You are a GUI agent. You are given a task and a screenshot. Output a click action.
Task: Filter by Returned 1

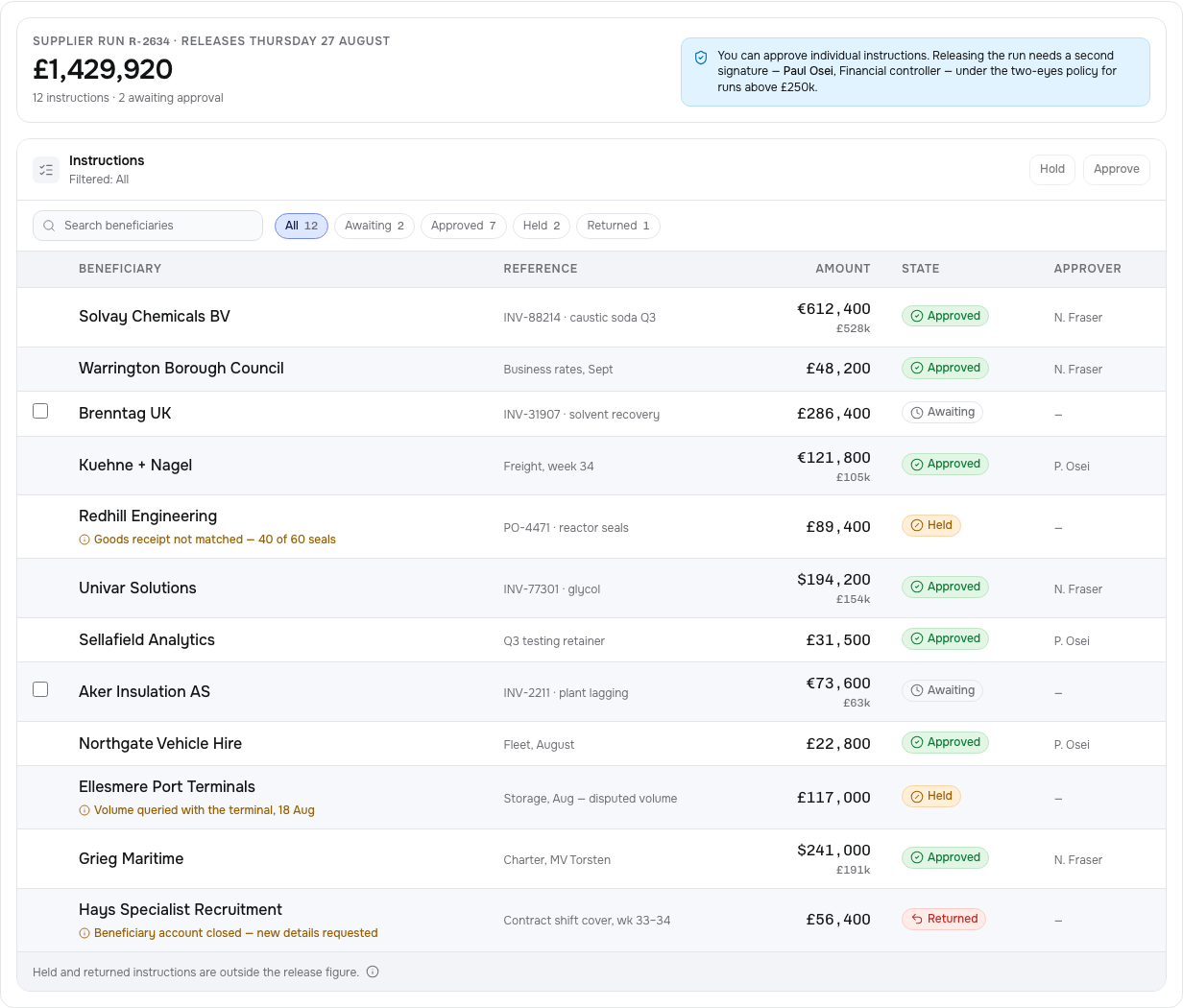618,226
